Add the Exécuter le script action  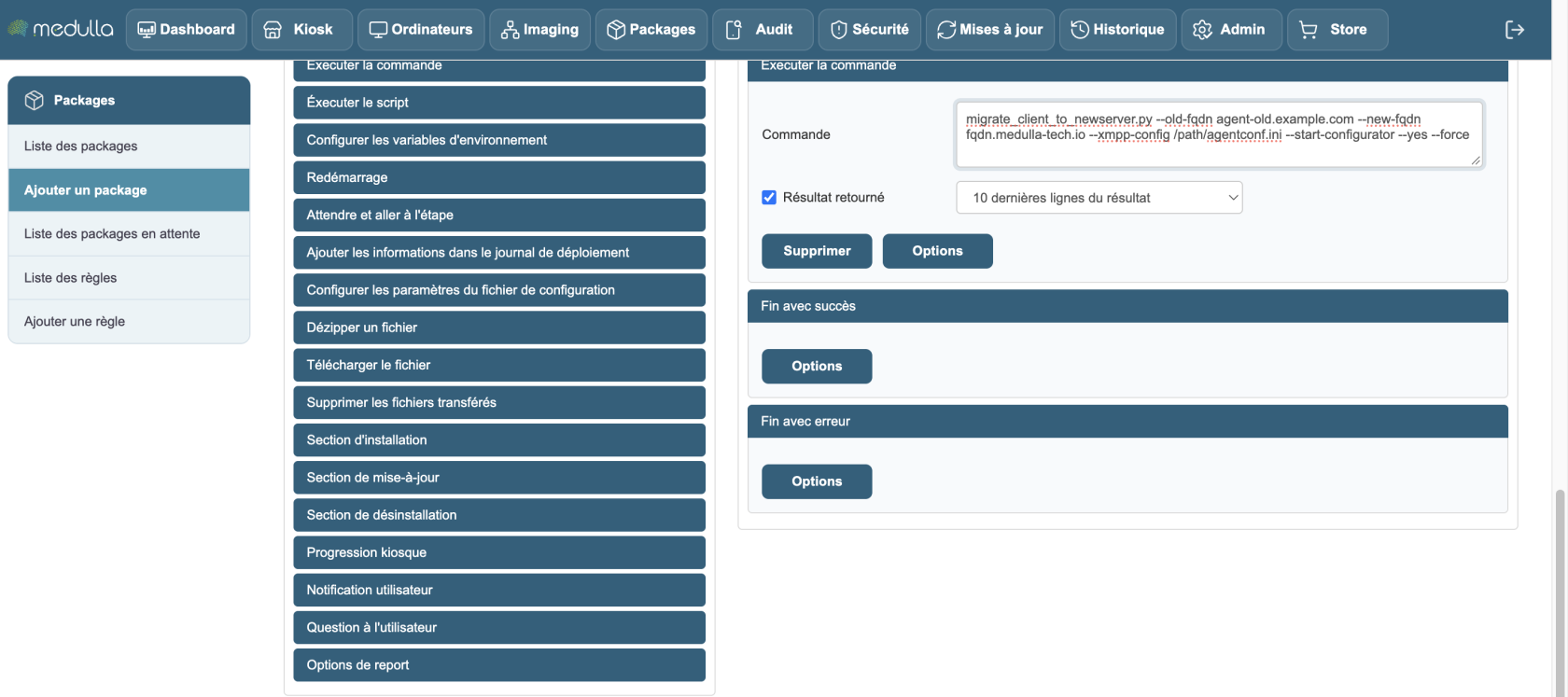tap(499, 103)
